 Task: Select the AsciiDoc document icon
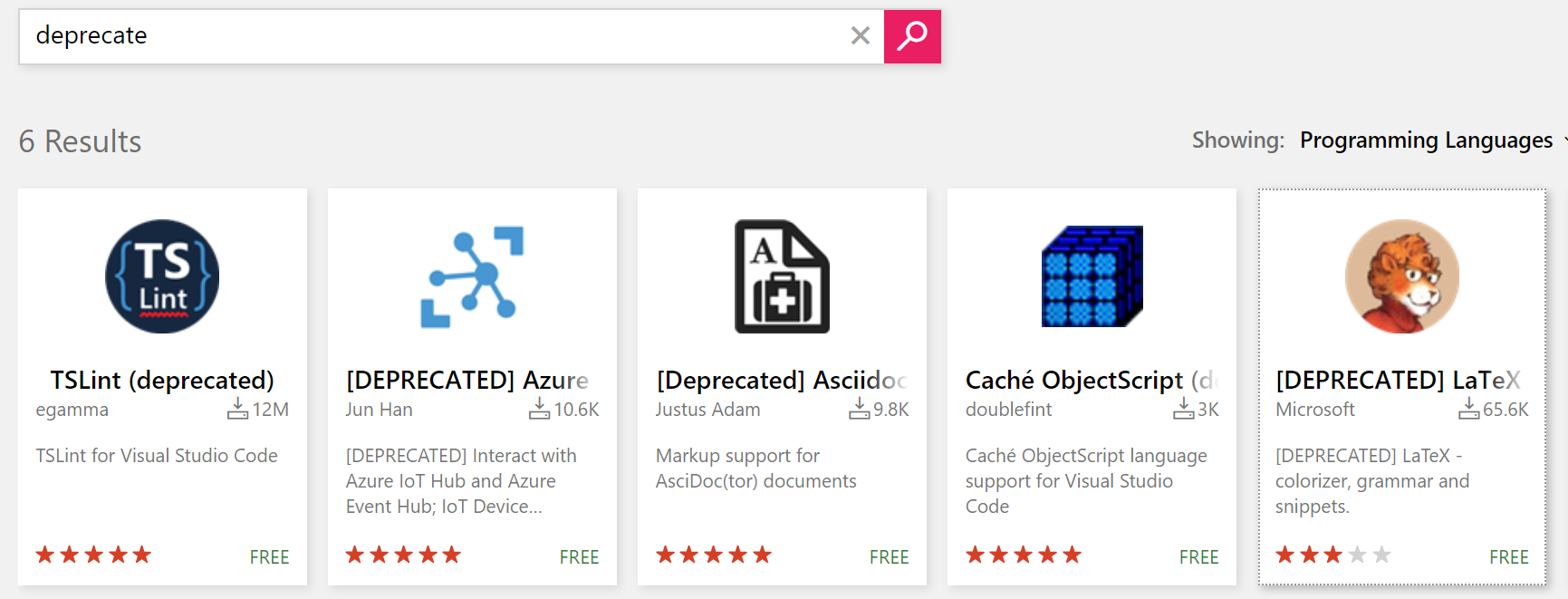click(781, 276)
